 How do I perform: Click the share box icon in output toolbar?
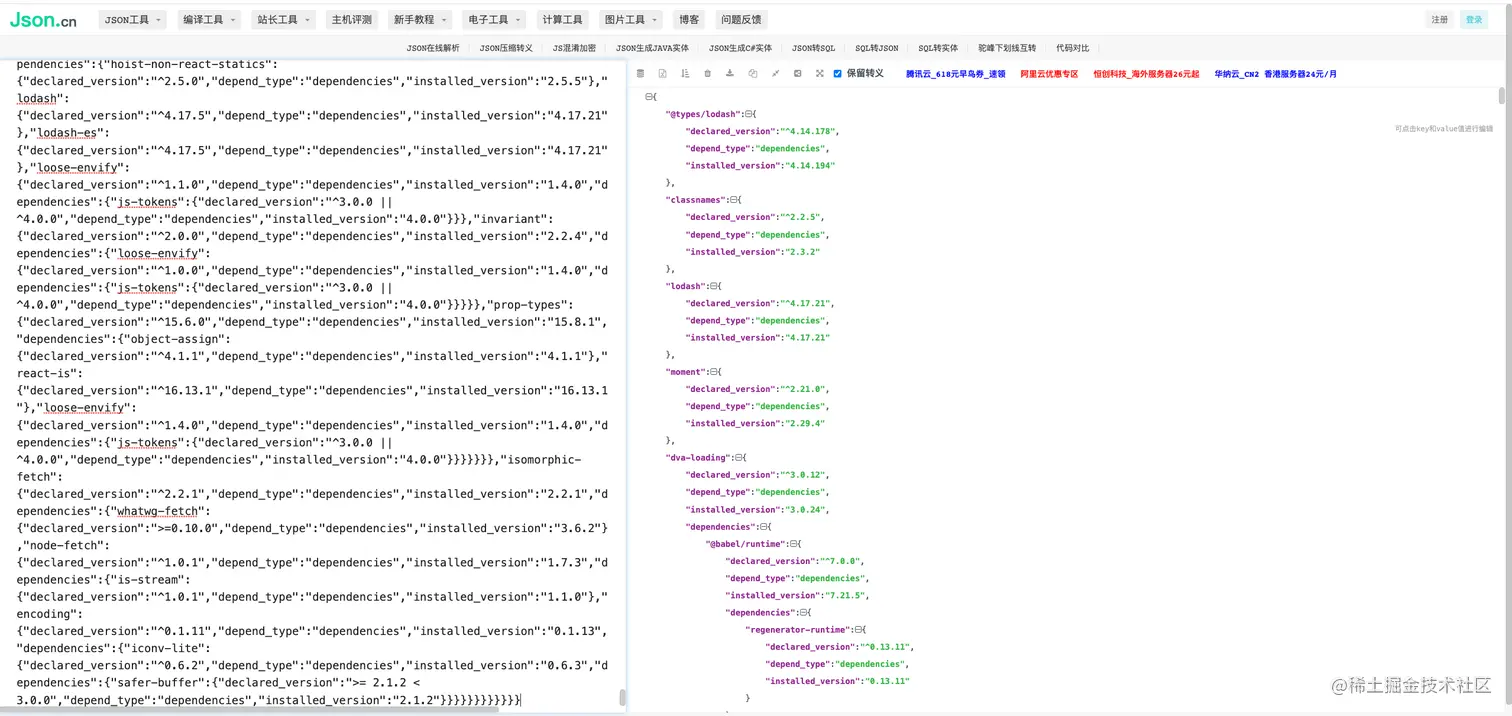[797, 73]
